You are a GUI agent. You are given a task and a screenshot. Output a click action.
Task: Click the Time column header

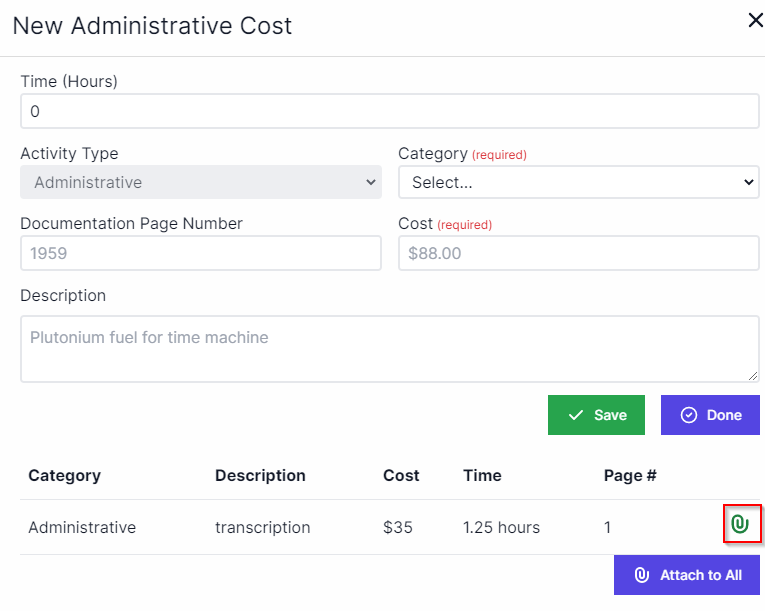click(482, 475)
